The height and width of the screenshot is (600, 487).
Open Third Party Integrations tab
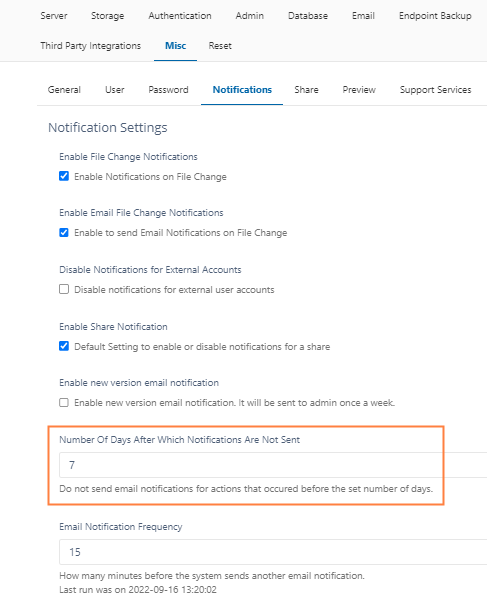[91, 46]
